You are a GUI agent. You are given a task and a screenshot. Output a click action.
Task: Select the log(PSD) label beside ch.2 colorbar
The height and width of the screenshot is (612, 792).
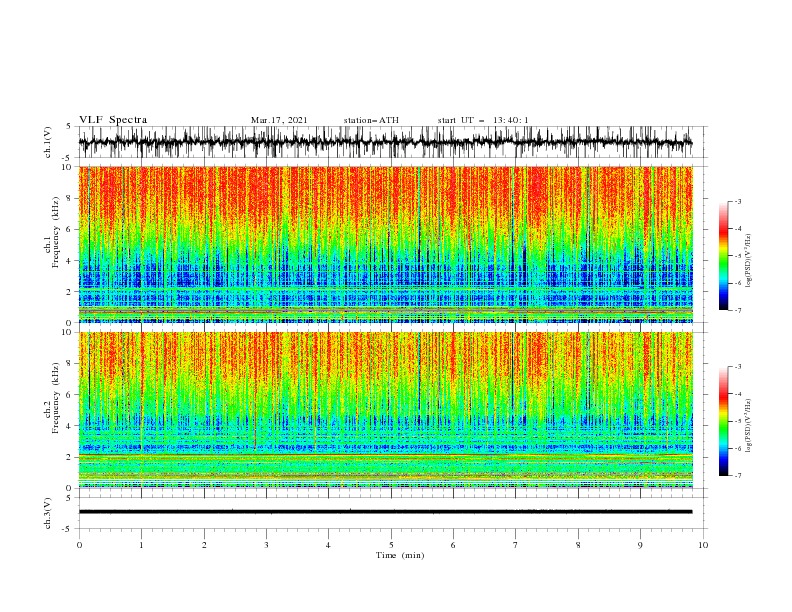click(x=749, y=426)
